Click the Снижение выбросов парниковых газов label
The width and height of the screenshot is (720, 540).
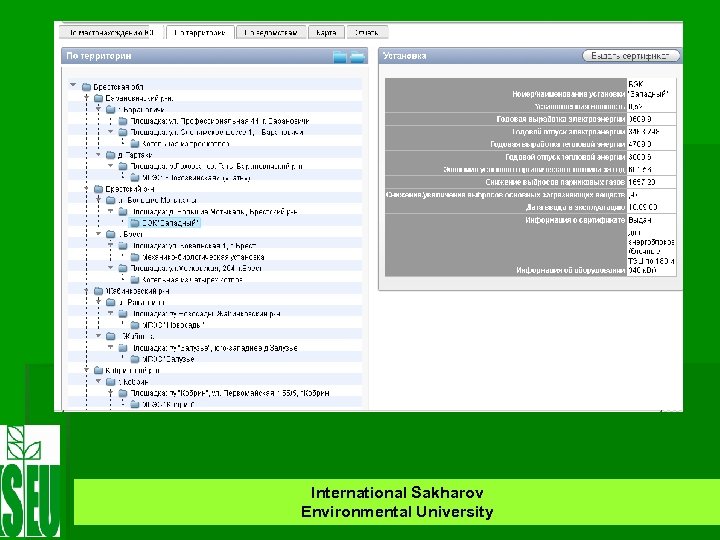(x=555, y=182)
